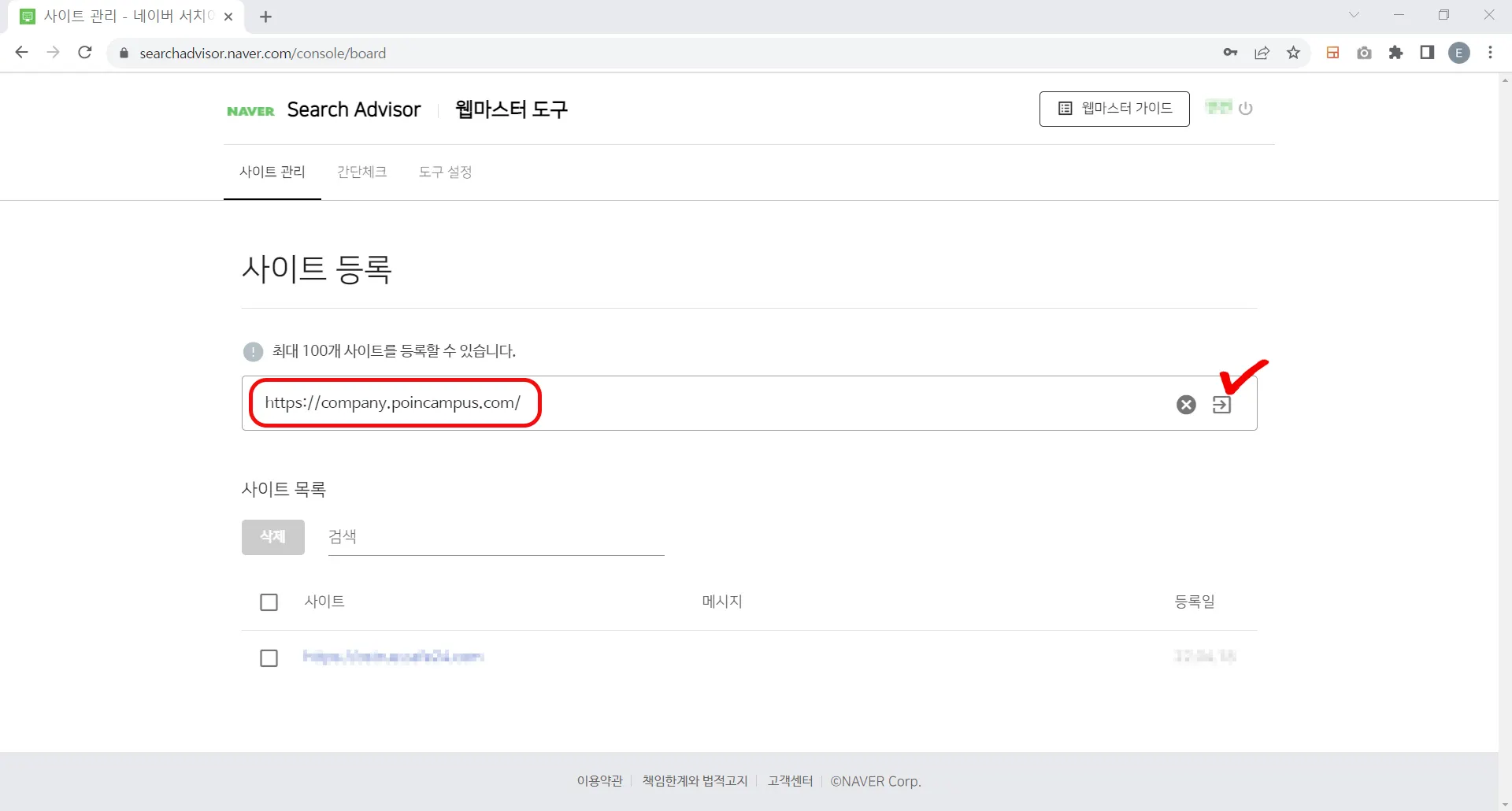The width and height of the screenshot is (1512, 811).
Task: Reload the page with the refresh icon
Action: click(85, 53)
